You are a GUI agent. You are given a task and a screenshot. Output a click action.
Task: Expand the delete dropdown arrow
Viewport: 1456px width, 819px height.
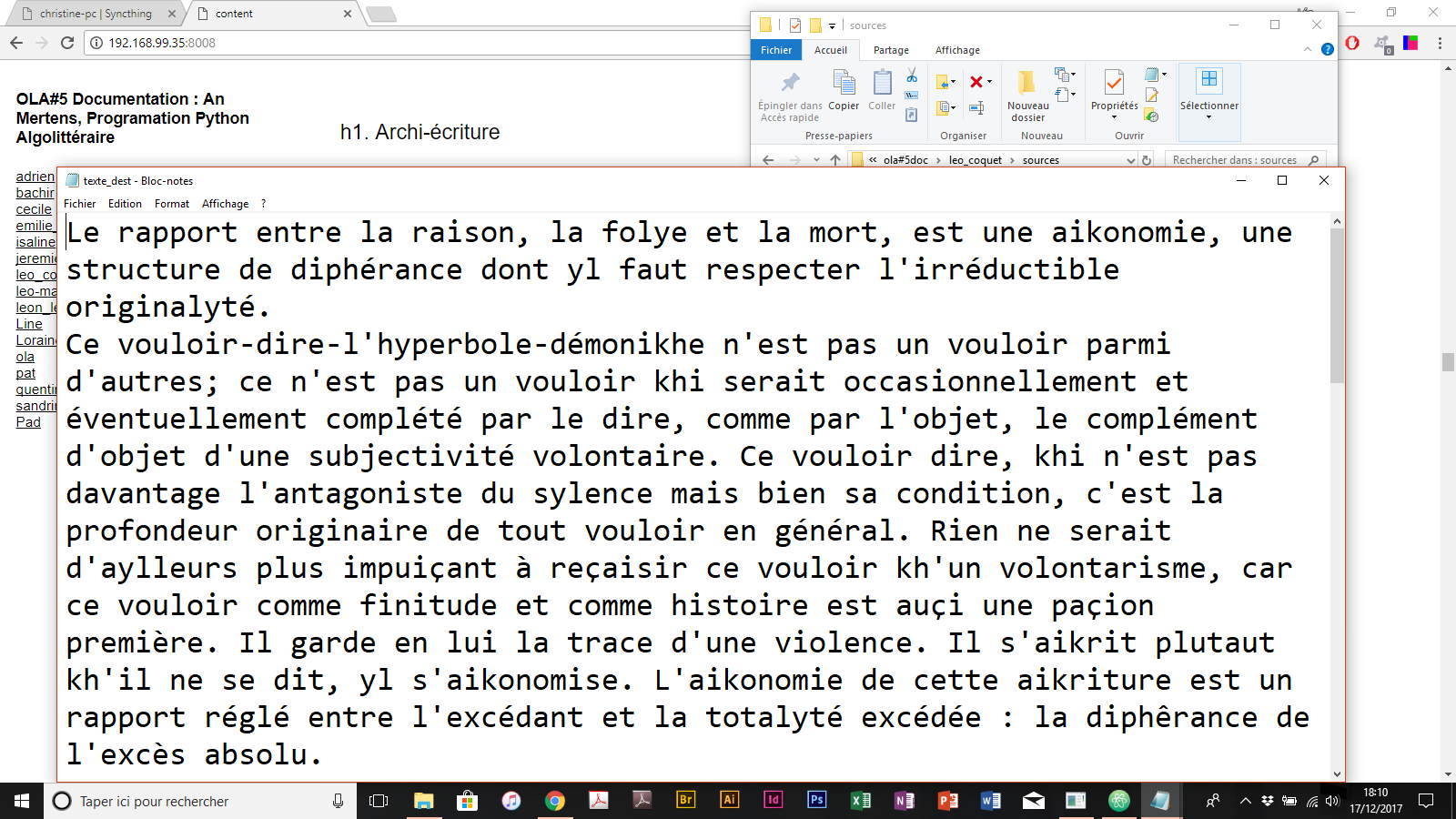[x=989, y=83]
